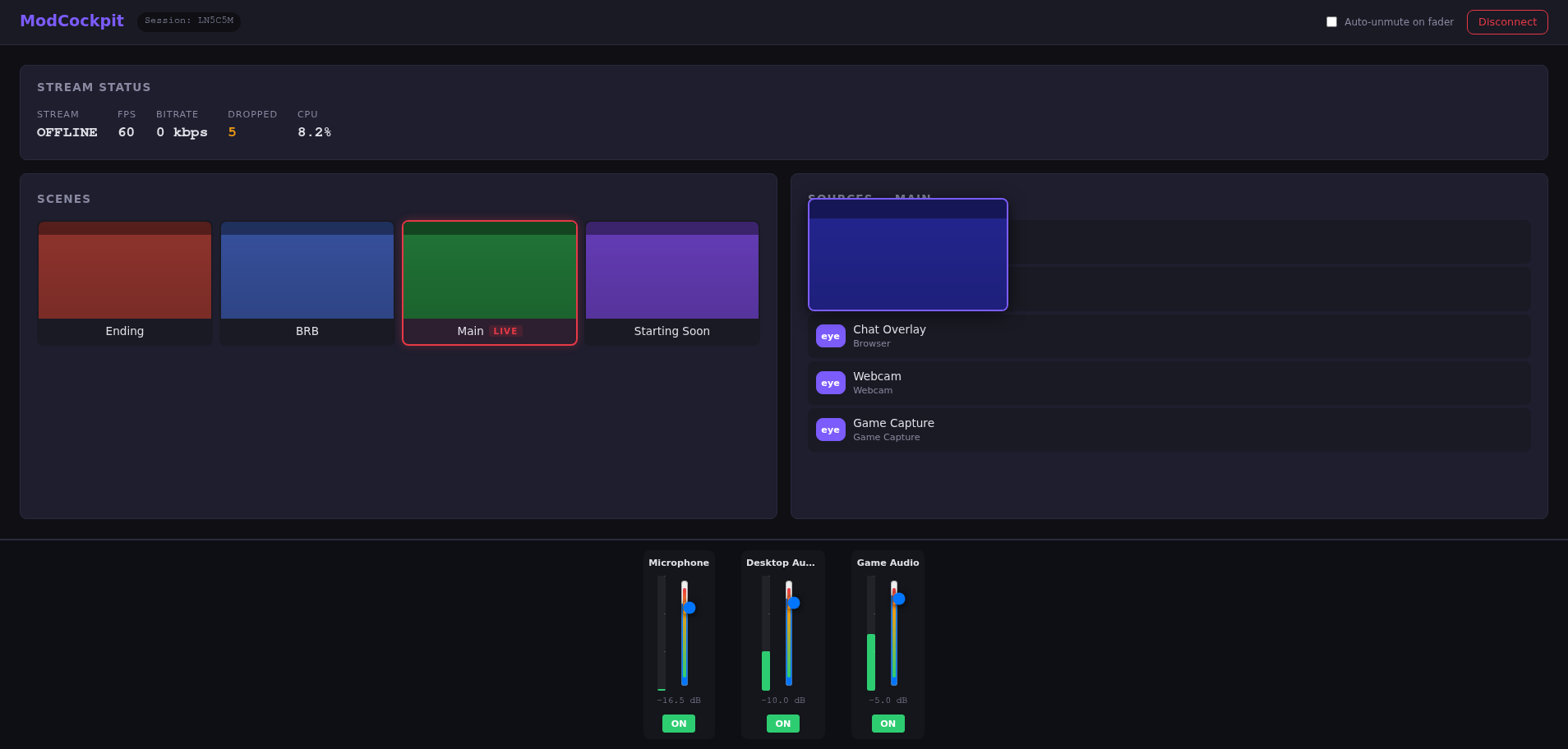This screenshot has height=749, width=1568.
Task: Mute the Desktop Audio channel
Action: point(782,723)
